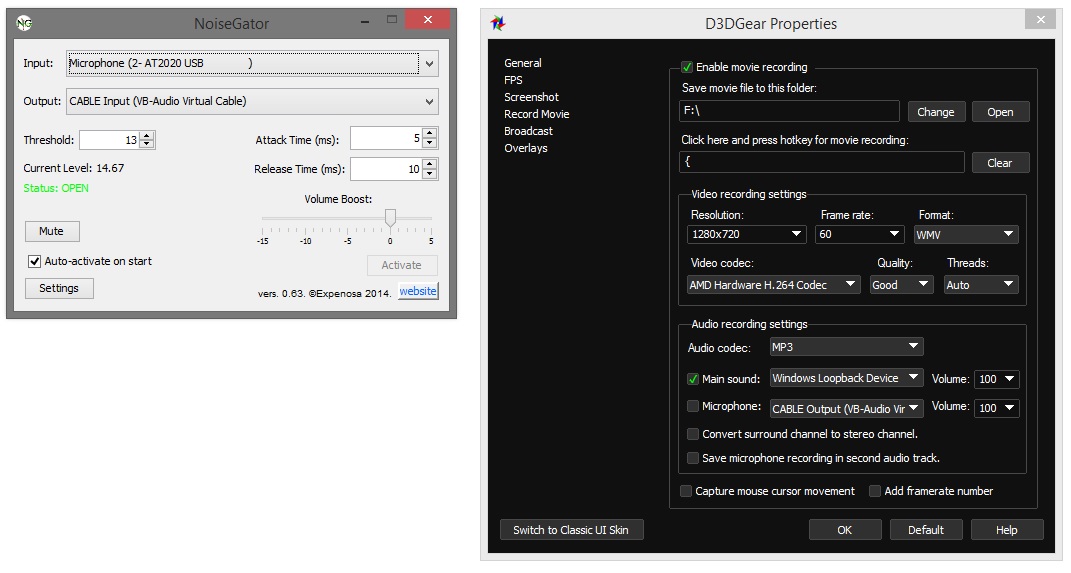
Task: Enable Convert surround channel to stereo
Action: tap(693, 434)
